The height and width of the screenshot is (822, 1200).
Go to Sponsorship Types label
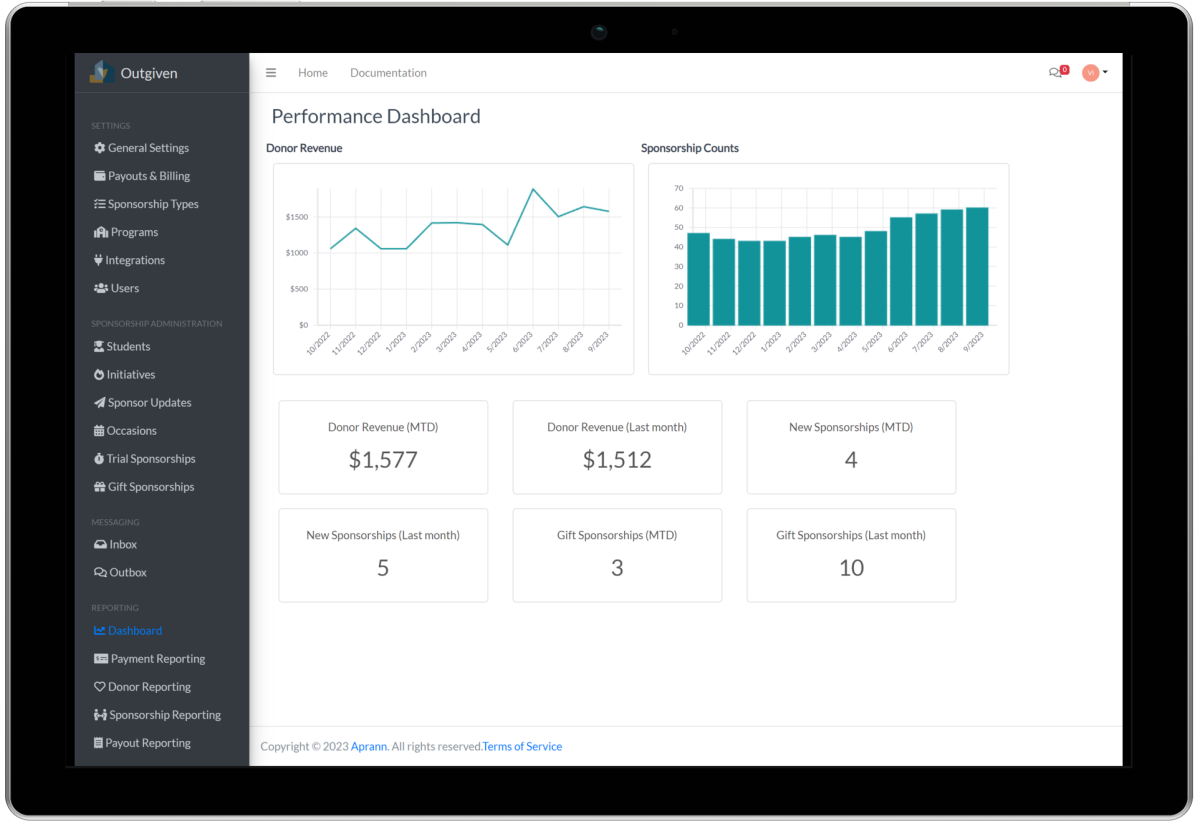[x=153, y=204]
